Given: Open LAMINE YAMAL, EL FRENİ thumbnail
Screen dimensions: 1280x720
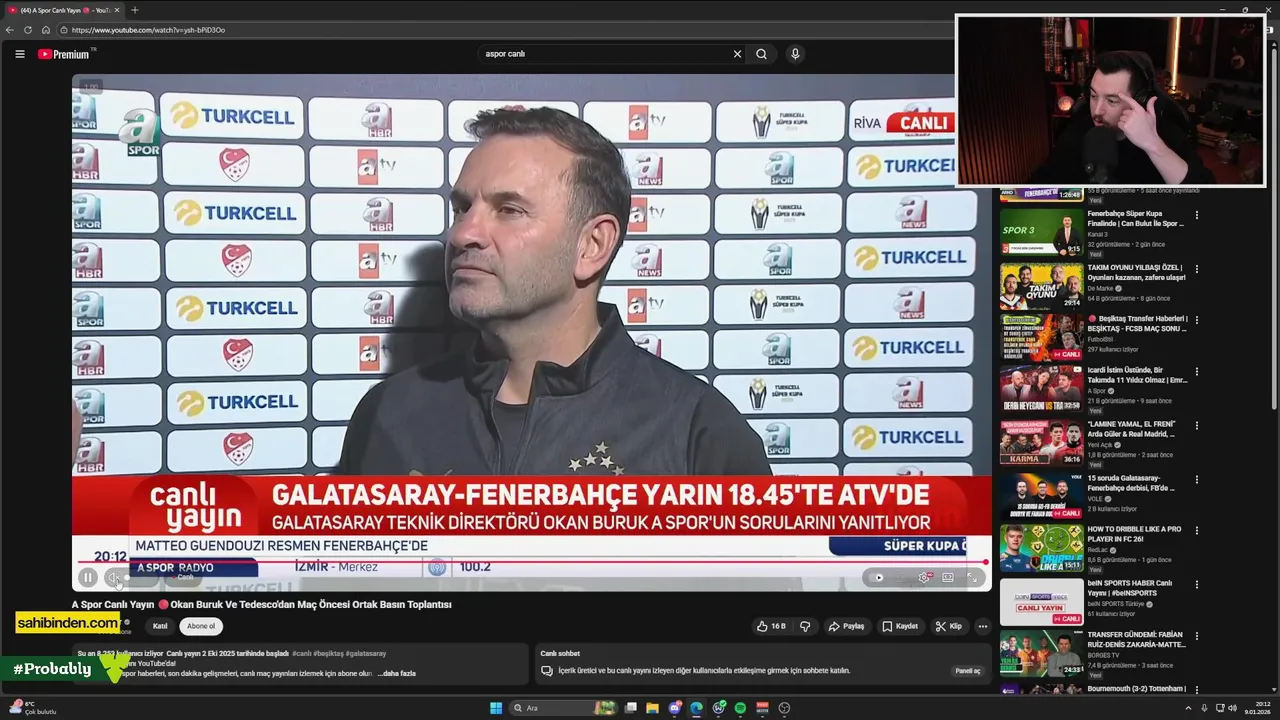Looking at the screenshot, I should tap(1041, 441).
